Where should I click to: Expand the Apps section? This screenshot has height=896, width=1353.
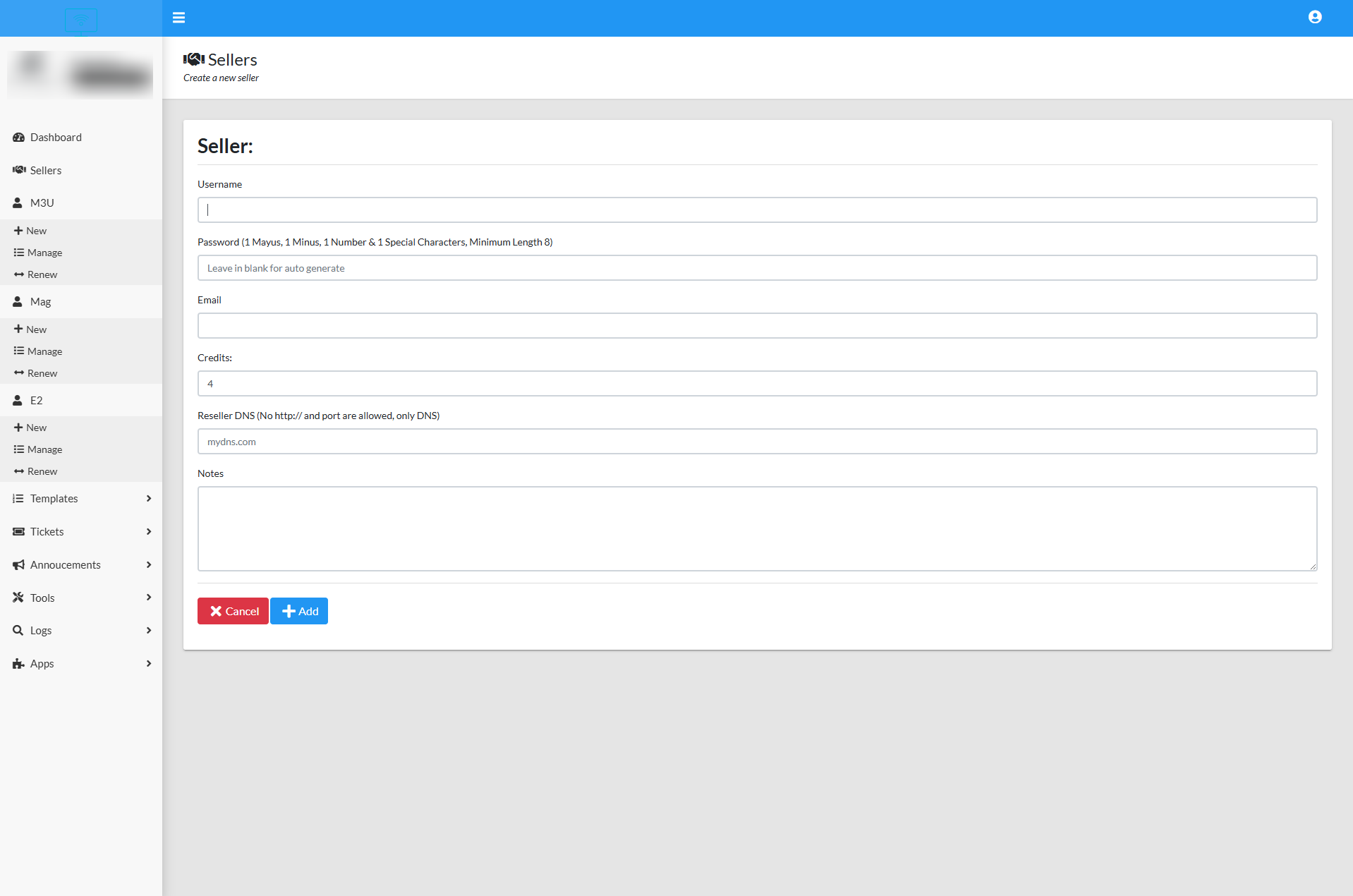point(149,663)
